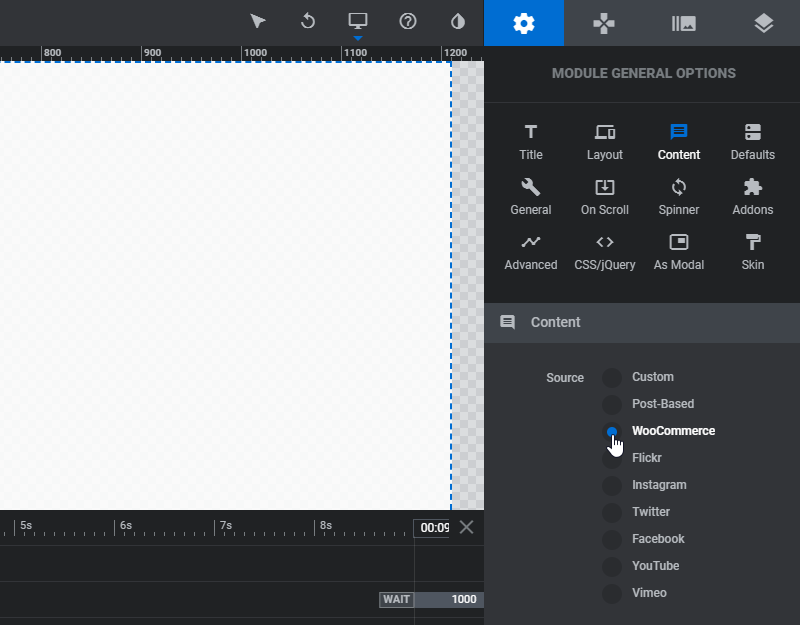800x625 pixels.
Task: Click the WAIT 1000 timeline value
Action: (432, 599)
